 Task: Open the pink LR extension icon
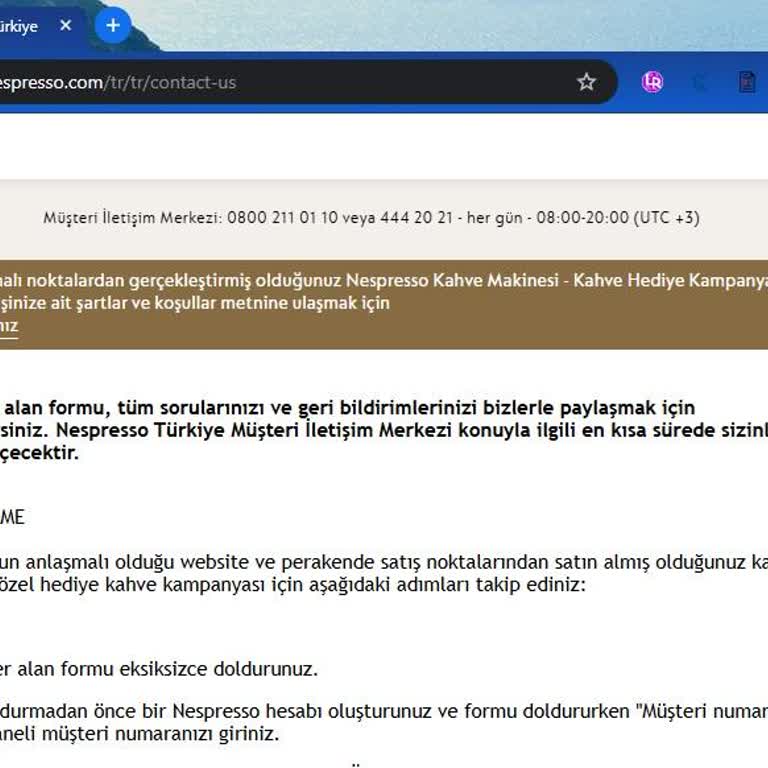point(652,82)
